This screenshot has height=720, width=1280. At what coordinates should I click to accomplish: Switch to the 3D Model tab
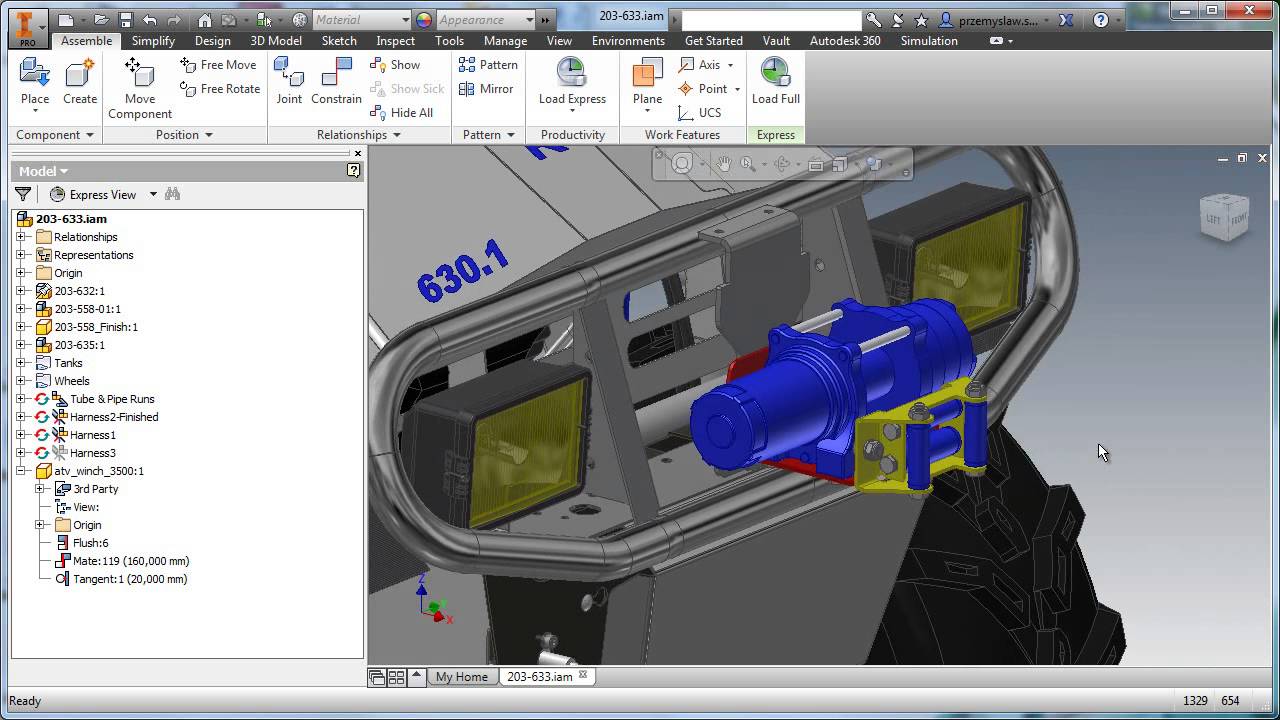276,41
